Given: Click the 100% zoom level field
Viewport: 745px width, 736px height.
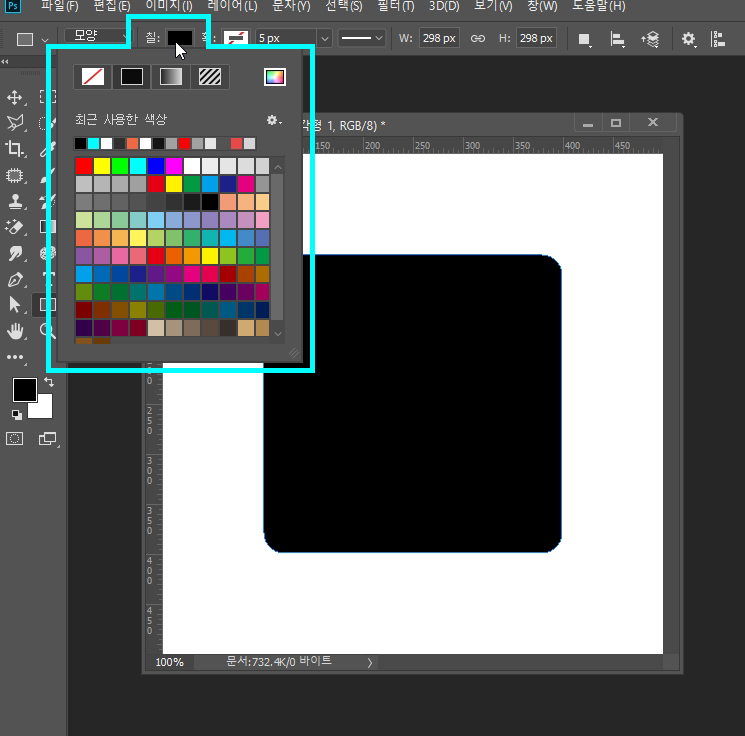Looking at the screenshot, I should (170, 662).
